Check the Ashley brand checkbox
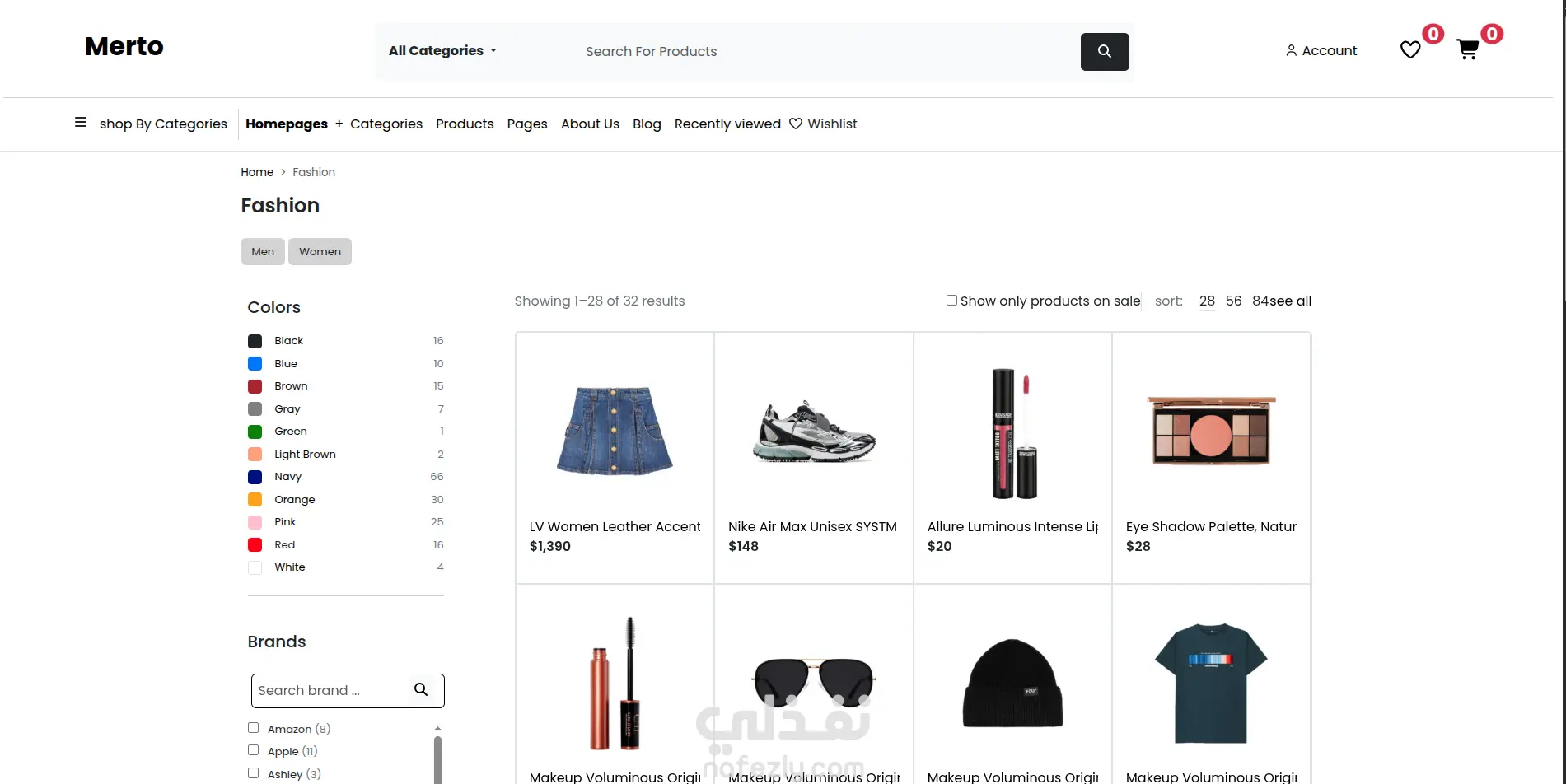 point(254,773)
